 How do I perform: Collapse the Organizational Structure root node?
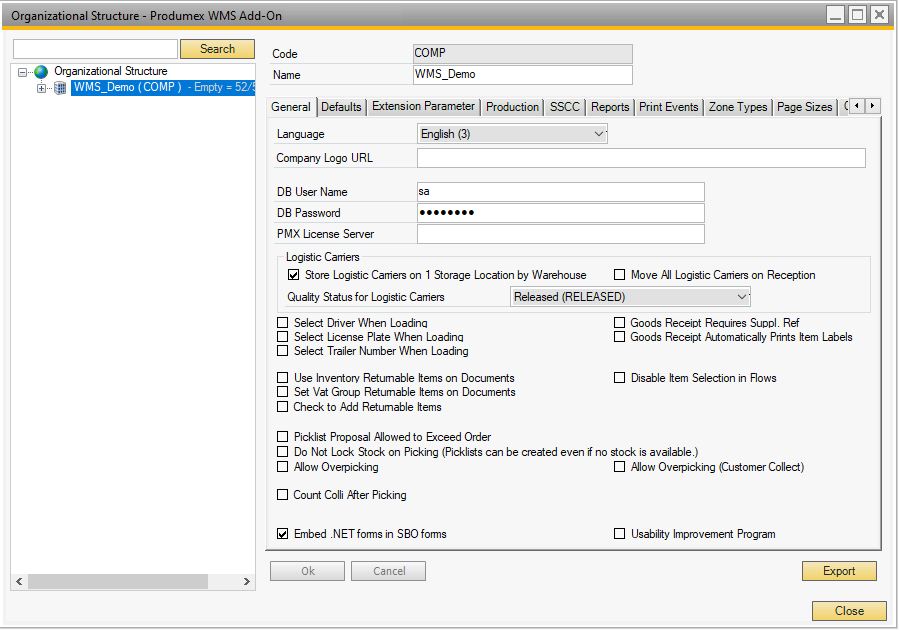pyautogui.click(x=22, y=72)
